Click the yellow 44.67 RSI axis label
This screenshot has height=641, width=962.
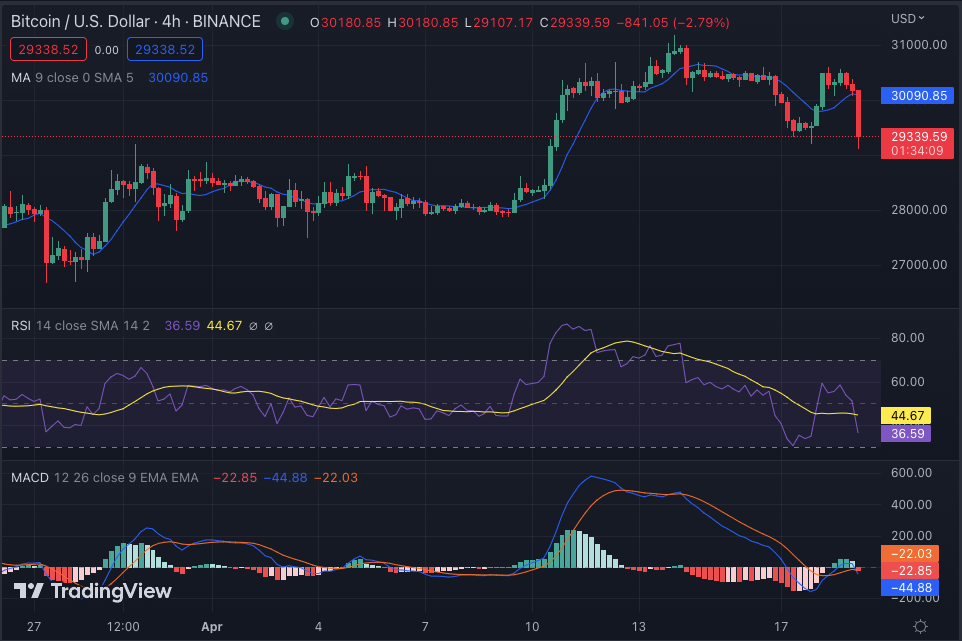click(906, 416)
